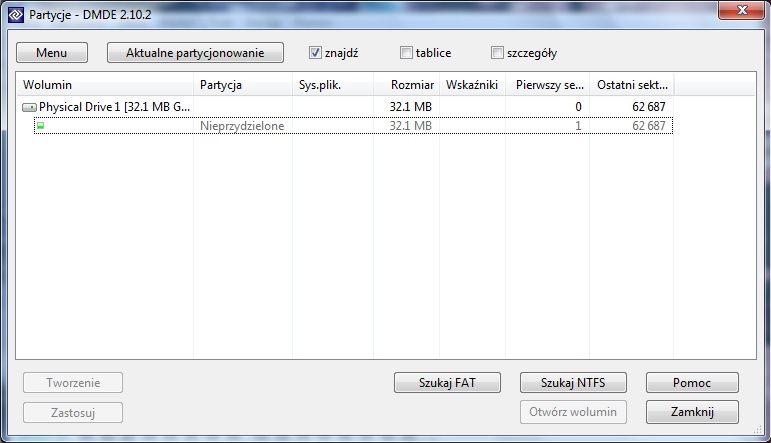
Task: Enable the szczegóły checkbox
Action: tap(497, 53)
